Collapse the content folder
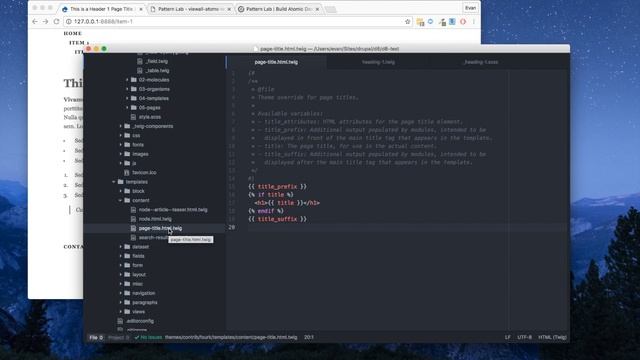The image size is (640, 360). [x=140, y=200]
